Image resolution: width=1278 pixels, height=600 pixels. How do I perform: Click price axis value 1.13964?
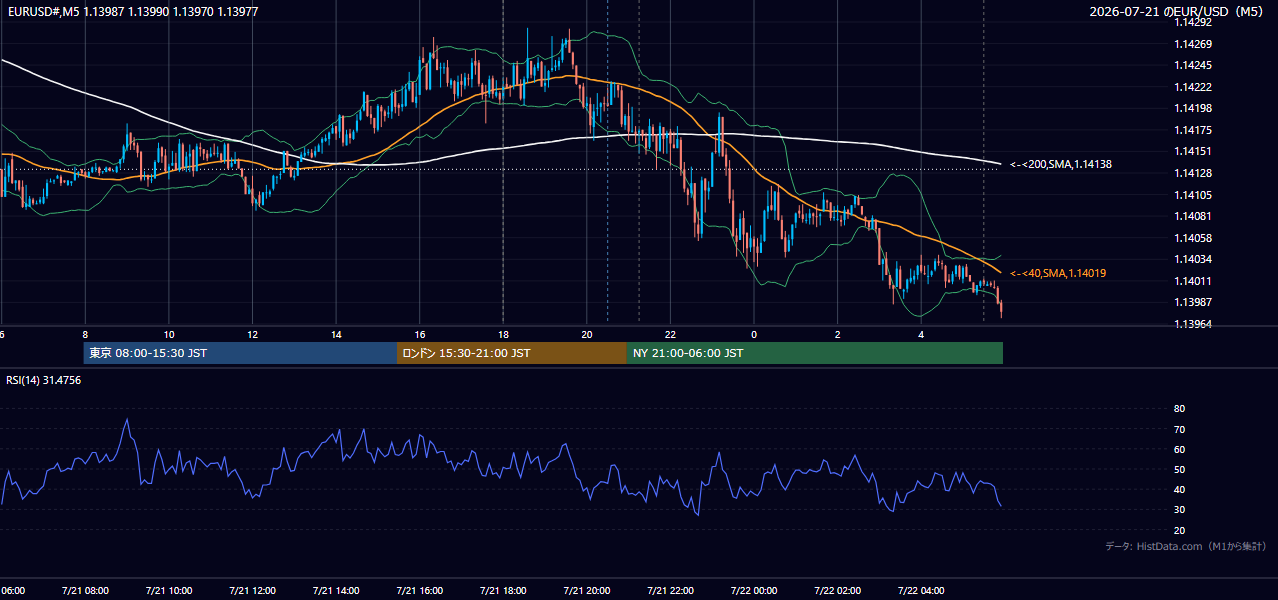[x=1193, y=324]
